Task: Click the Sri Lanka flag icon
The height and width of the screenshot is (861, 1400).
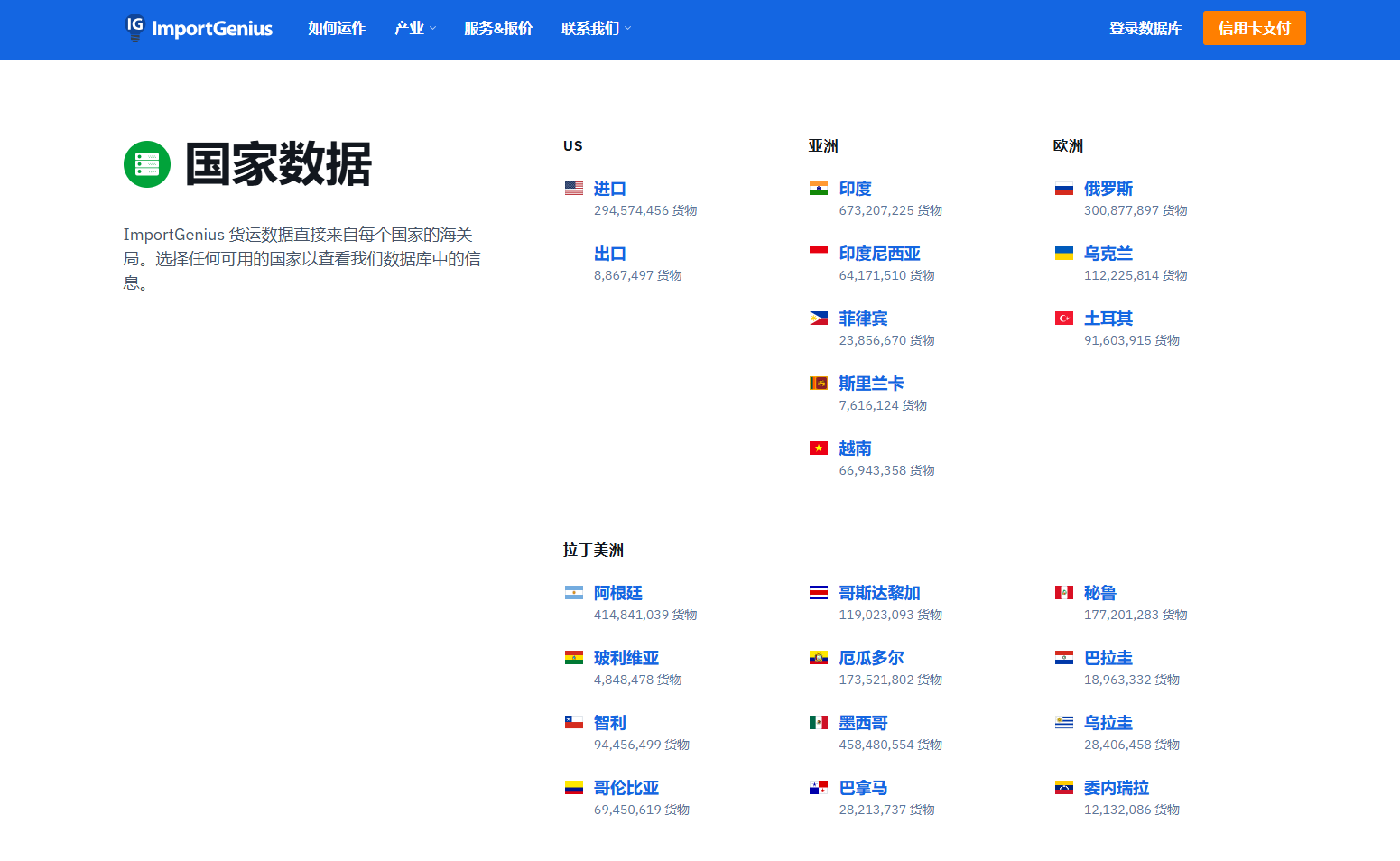Action: (819, 384)
